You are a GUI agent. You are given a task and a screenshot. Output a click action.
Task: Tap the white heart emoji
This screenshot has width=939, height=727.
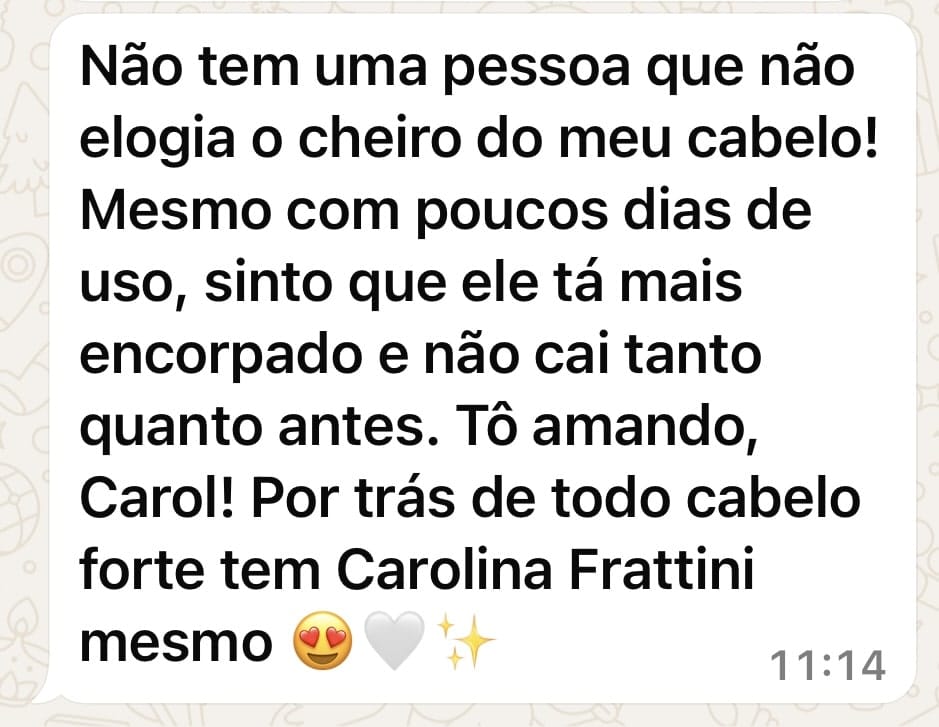tap(394, 641)
